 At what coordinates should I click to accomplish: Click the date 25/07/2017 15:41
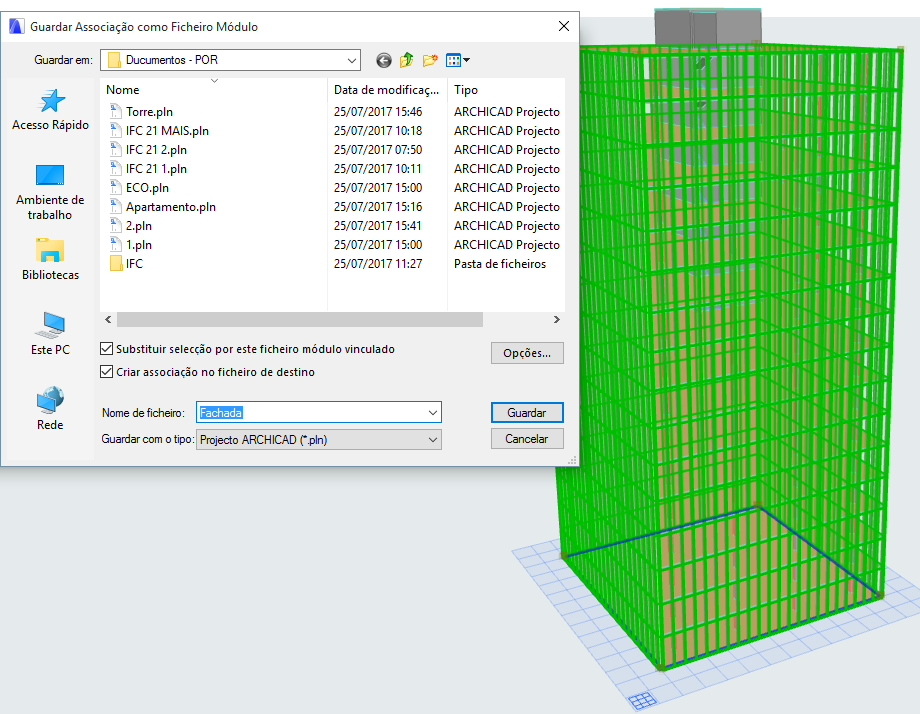tap(378, 225)
